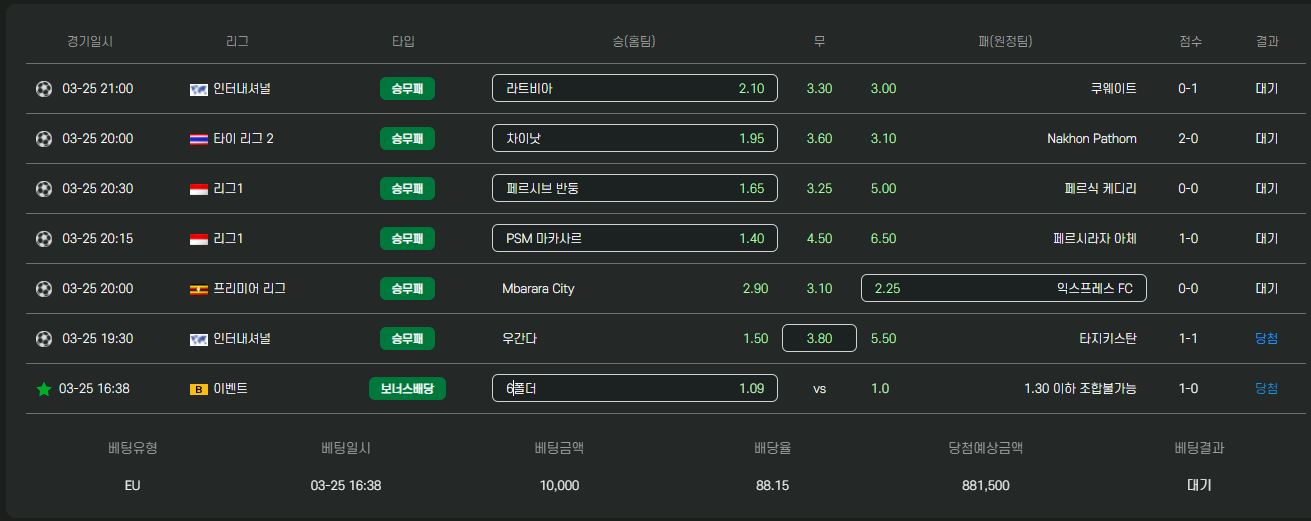Select the 라트비아 home win odds box
1311x521 pixels.
[x=635, y=88]
